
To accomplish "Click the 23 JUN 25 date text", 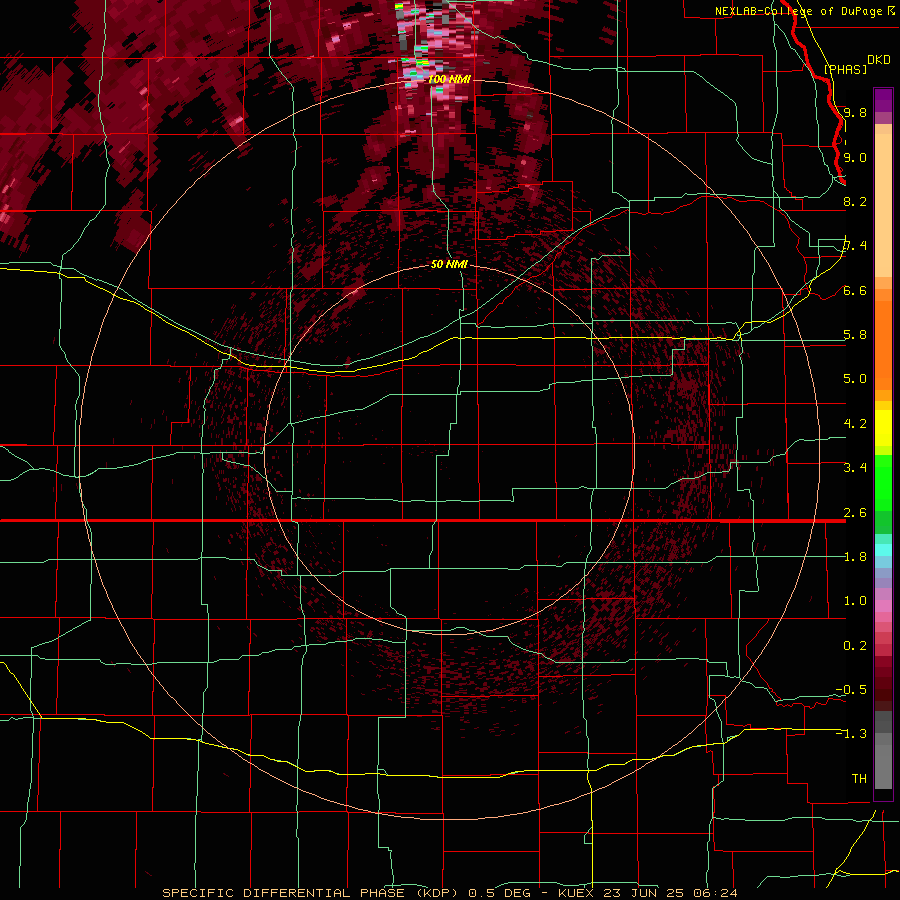I will (x=643, y=893).
